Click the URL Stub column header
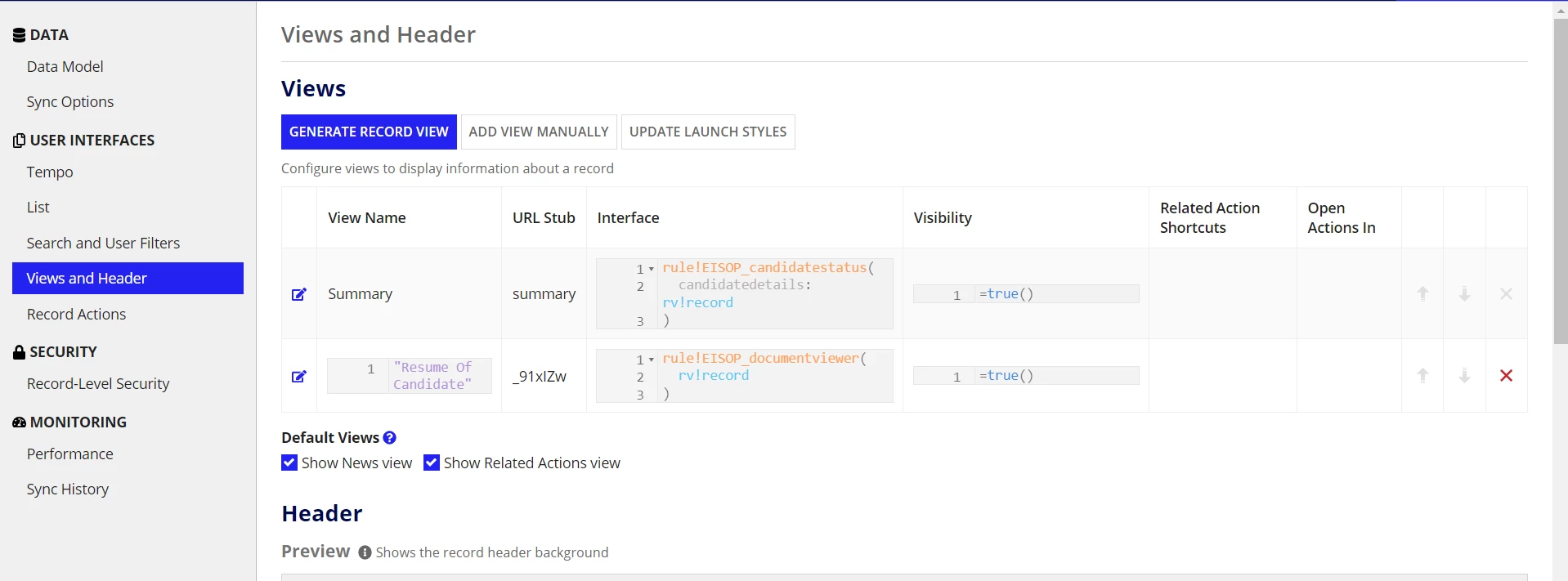1568x581 pixels. [544, 218]
